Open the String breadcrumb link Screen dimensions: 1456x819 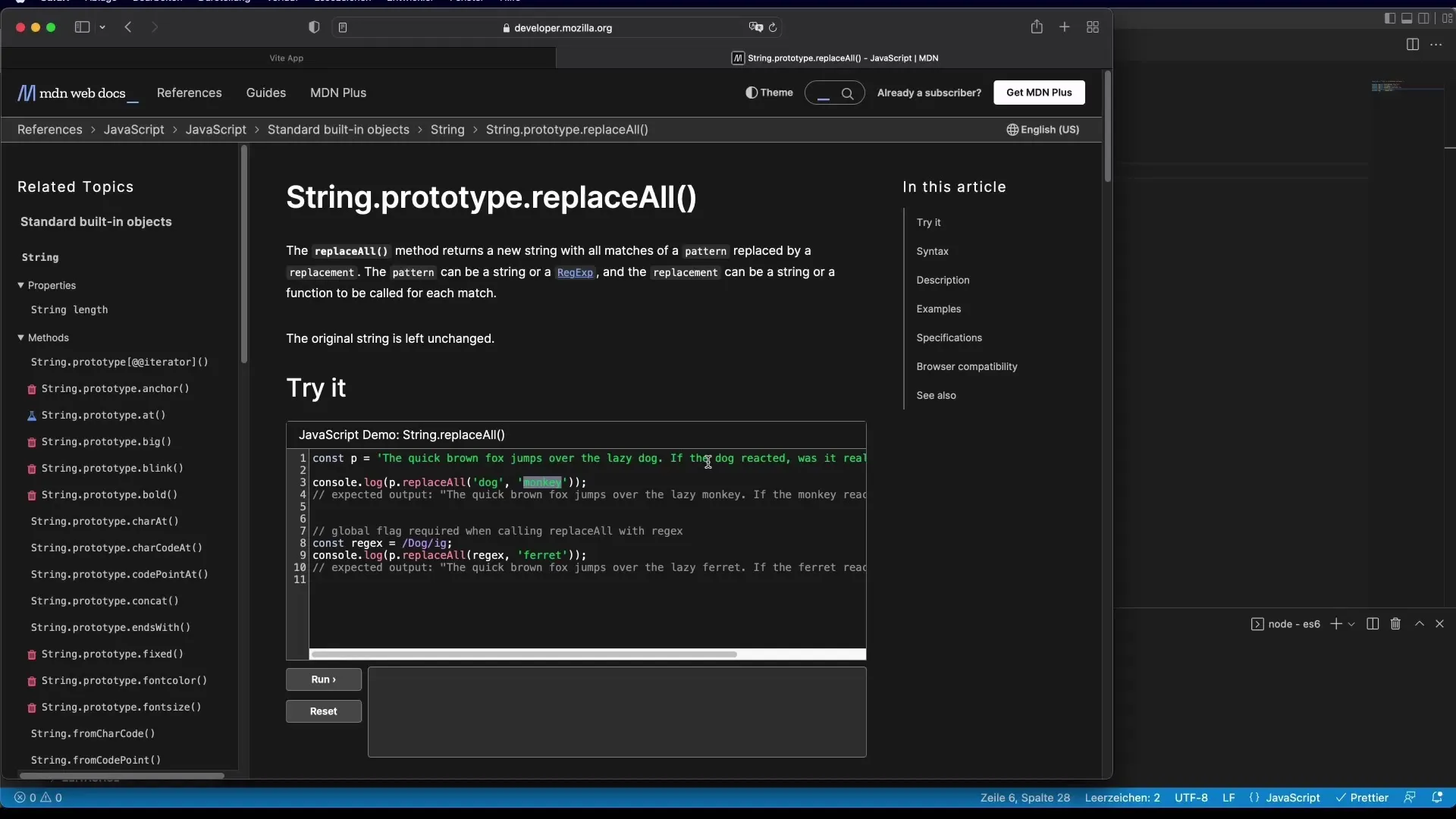coord(447,130)
